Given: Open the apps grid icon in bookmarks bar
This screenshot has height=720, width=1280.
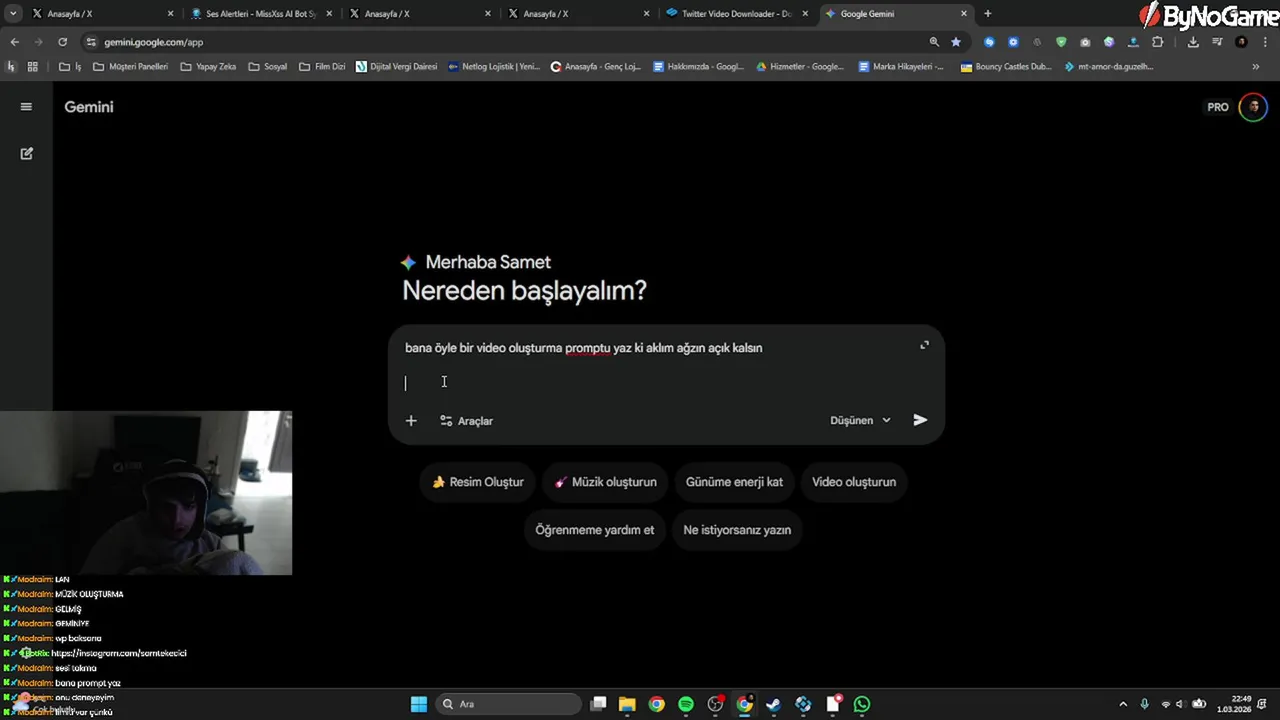Looking at the screenshot, I should click(33, 67).
